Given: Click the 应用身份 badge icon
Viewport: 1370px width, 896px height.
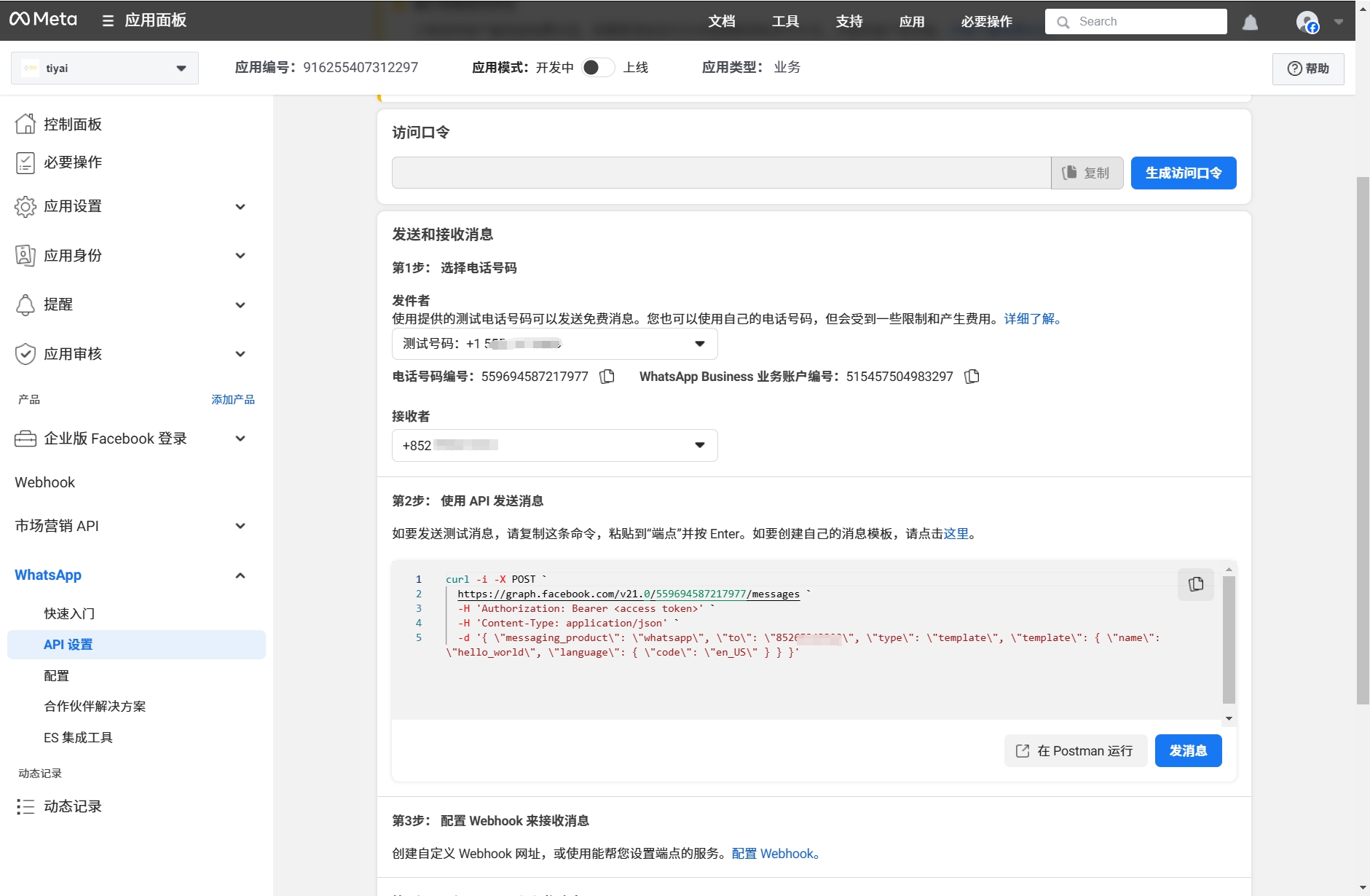Looking at the screenshot, I should tap(25, 256).
